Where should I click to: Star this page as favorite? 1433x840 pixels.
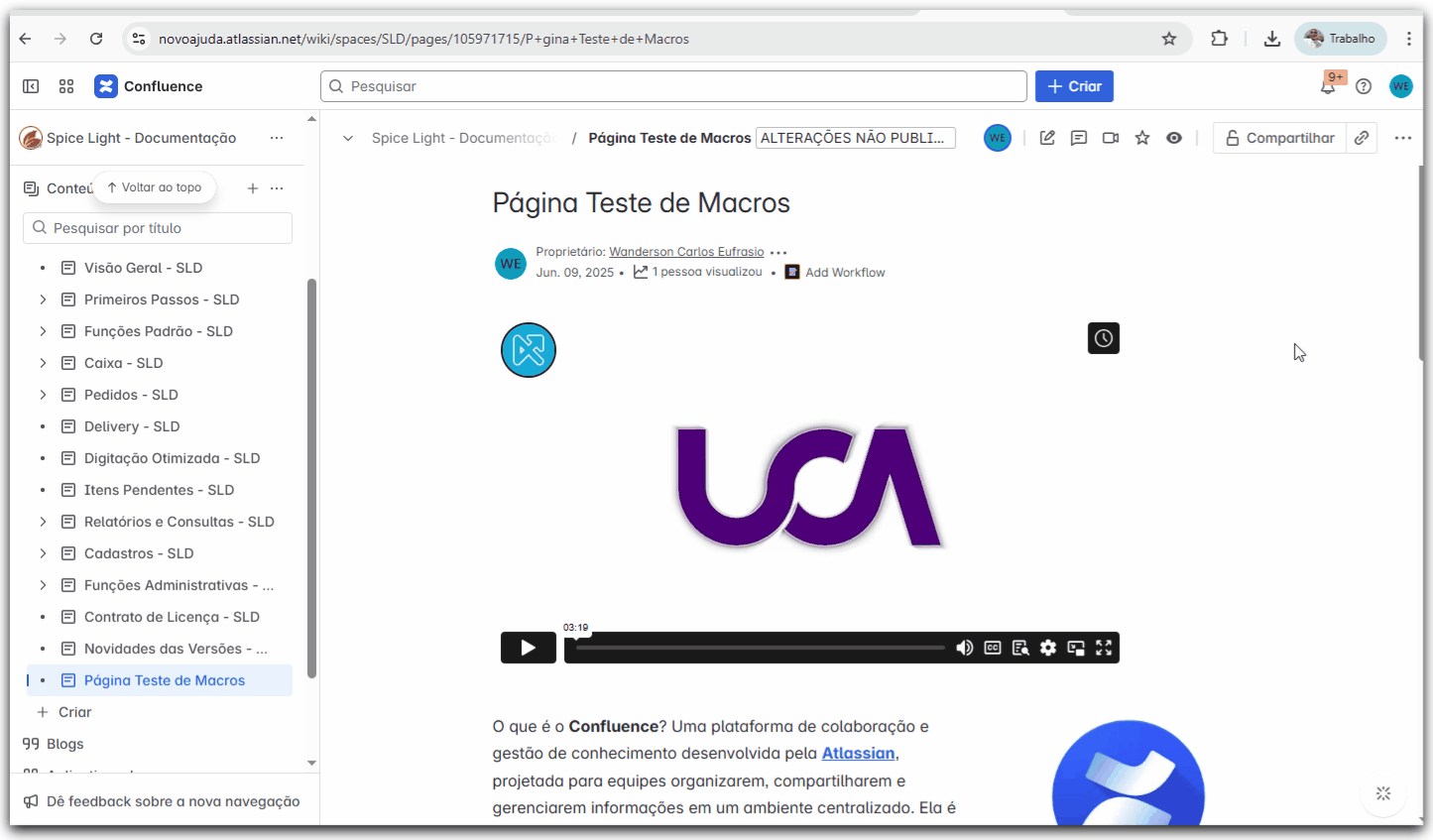[x=1142, y=138]
